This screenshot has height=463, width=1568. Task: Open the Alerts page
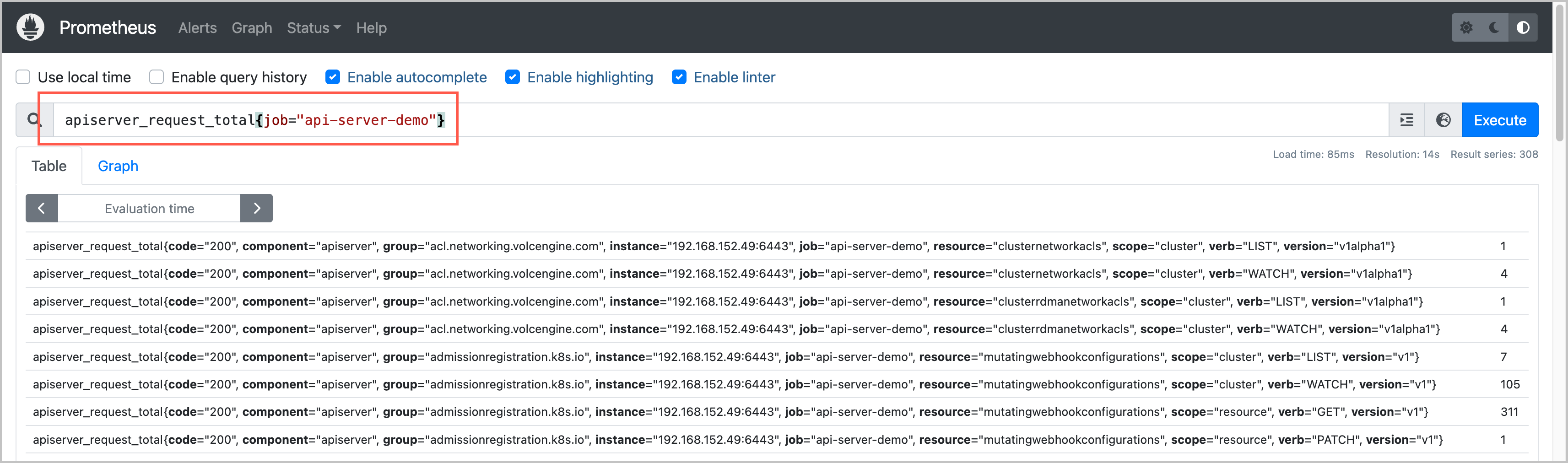tap(197, 28)
